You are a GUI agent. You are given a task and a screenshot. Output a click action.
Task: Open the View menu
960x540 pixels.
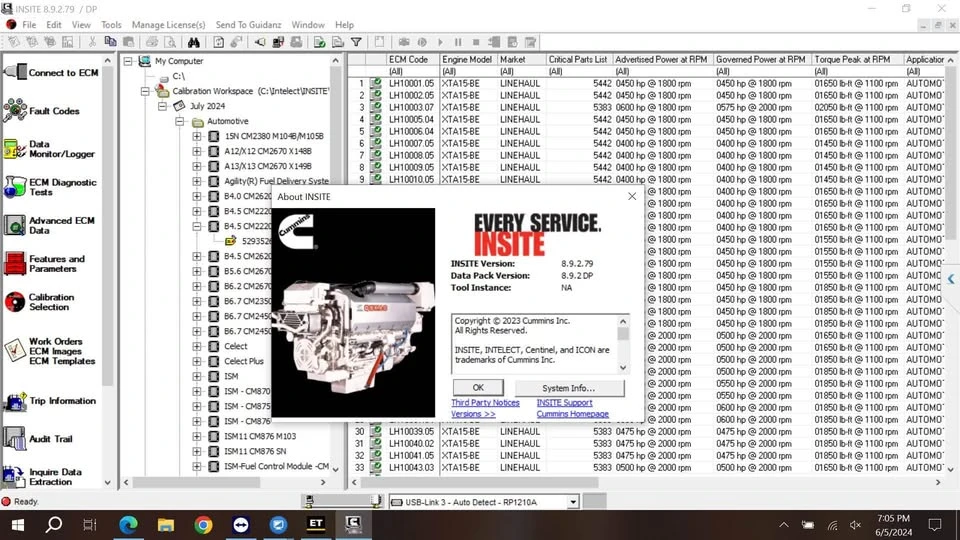pos(81,25)
